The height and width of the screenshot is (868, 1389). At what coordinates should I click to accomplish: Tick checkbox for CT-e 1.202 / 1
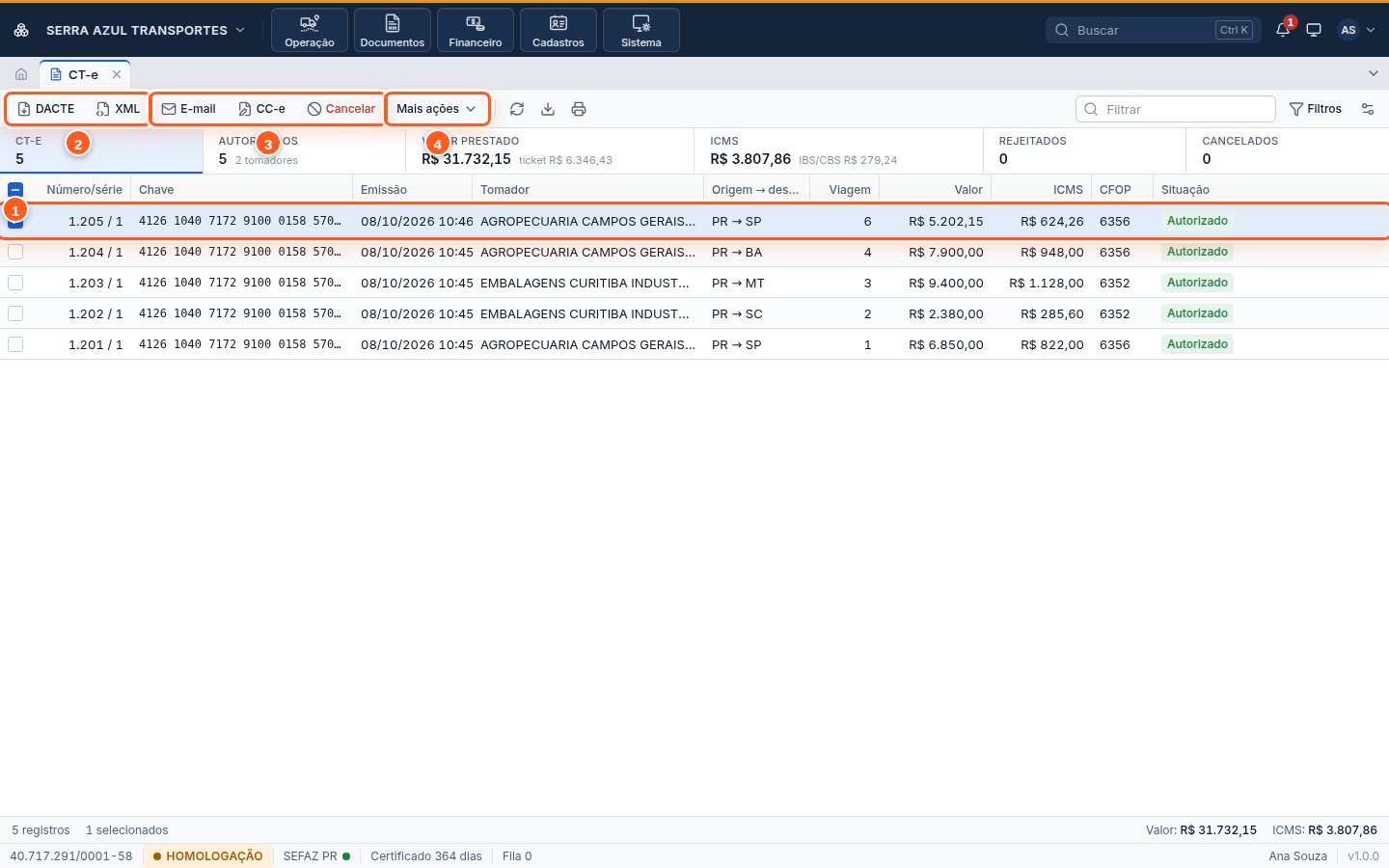click(15, 313)
